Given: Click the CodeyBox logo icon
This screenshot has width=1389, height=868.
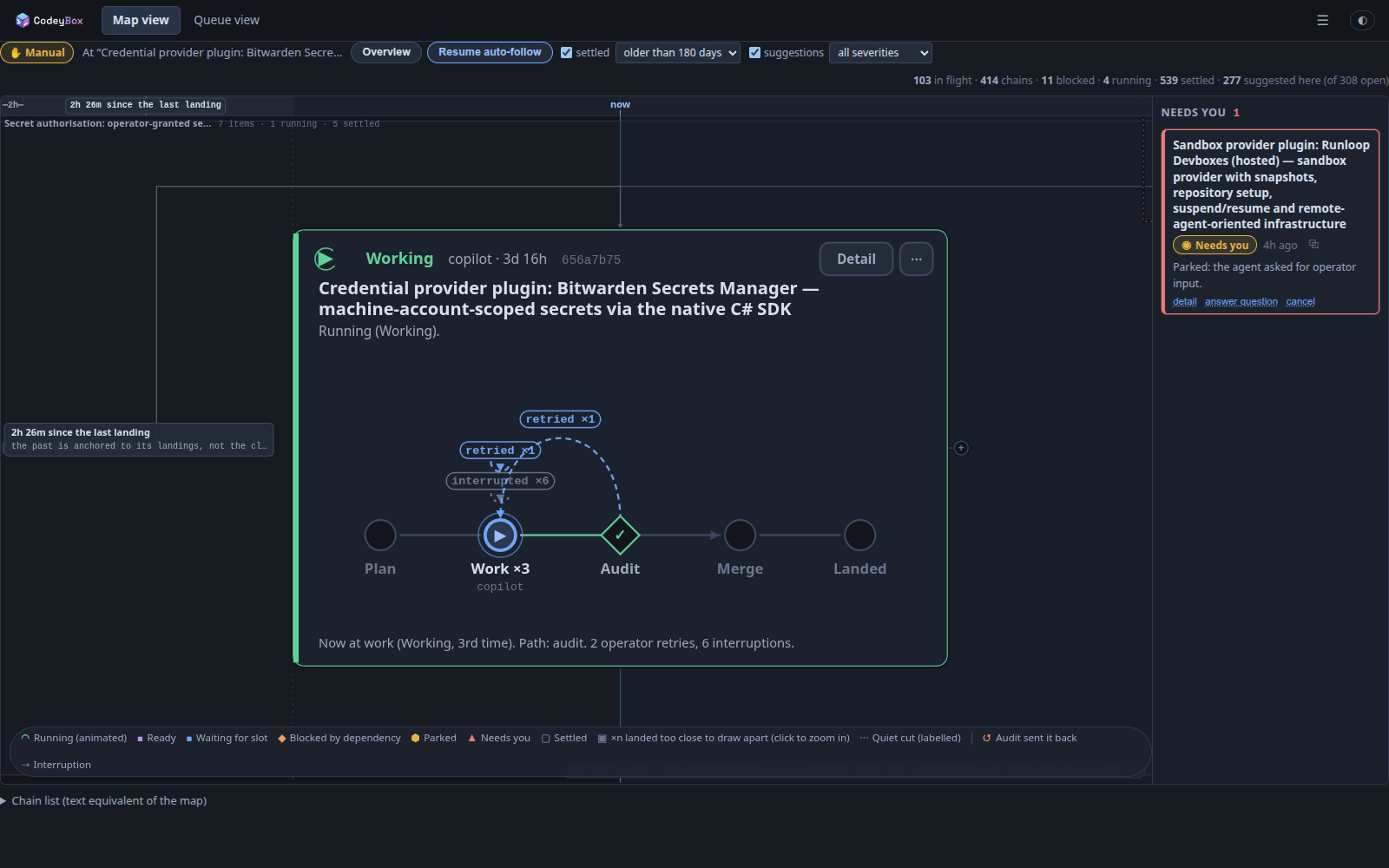Looking at the screenshot, I should coord(23,20).
